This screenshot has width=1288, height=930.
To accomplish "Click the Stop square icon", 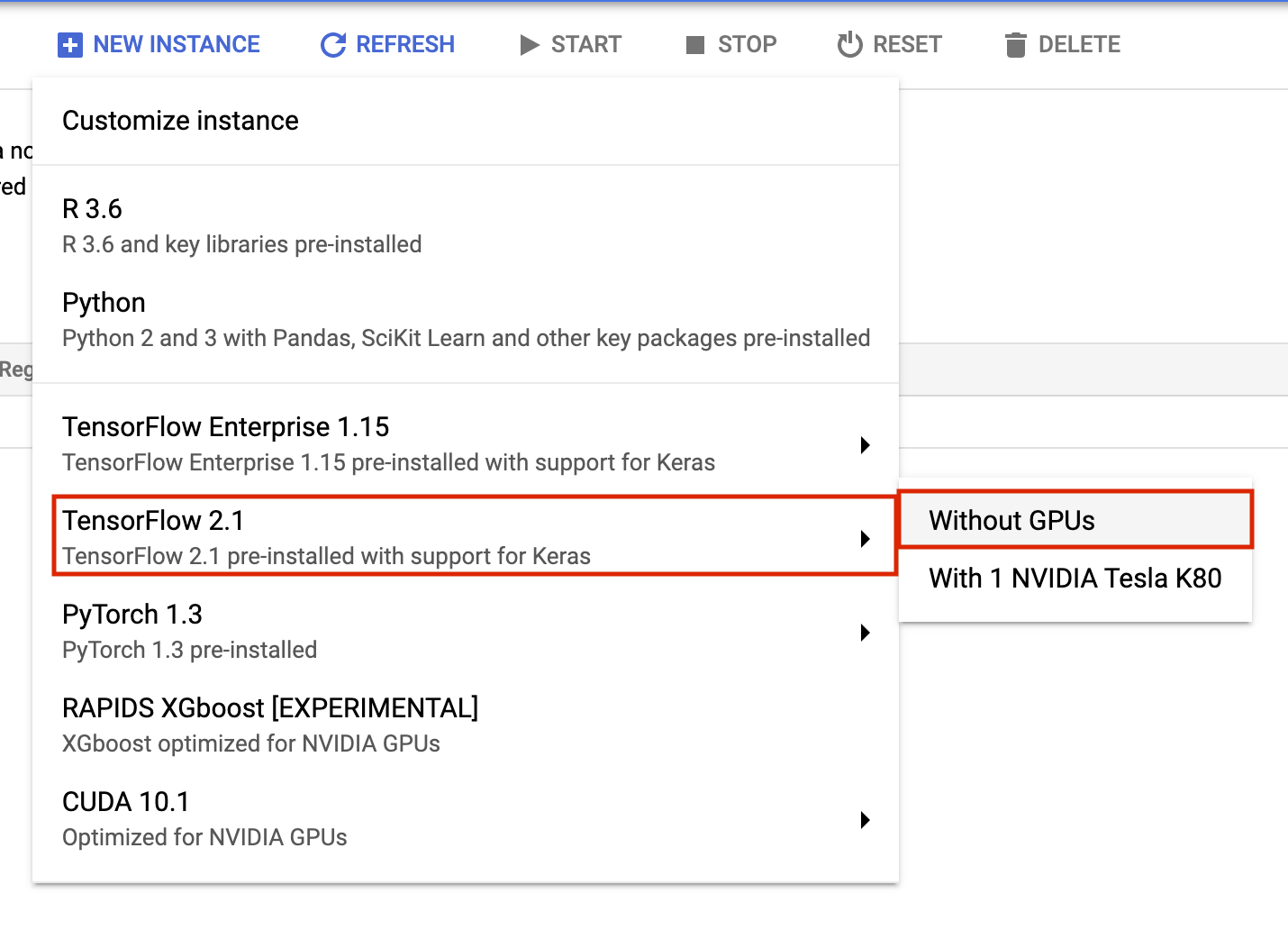I will 695,45.
